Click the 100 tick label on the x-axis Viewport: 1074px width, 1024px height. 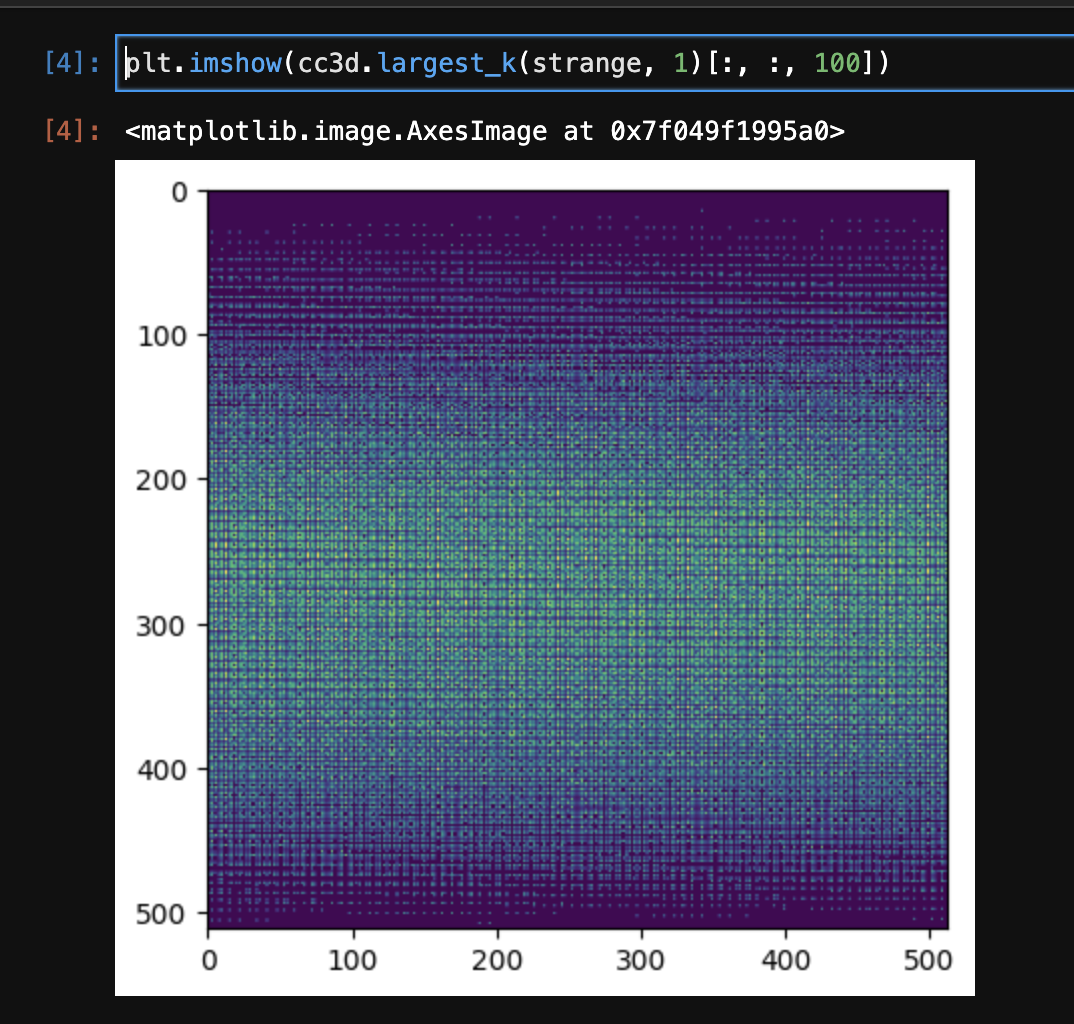pos(352,959)
